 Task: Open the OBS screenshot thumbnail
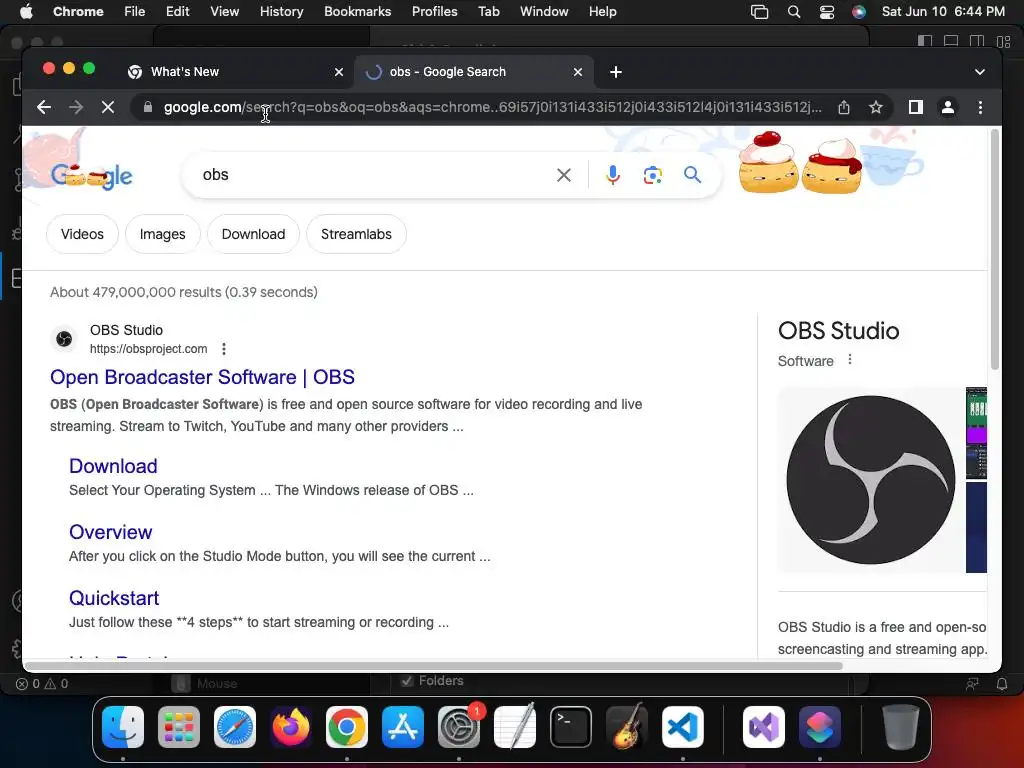tap(976, 433)
